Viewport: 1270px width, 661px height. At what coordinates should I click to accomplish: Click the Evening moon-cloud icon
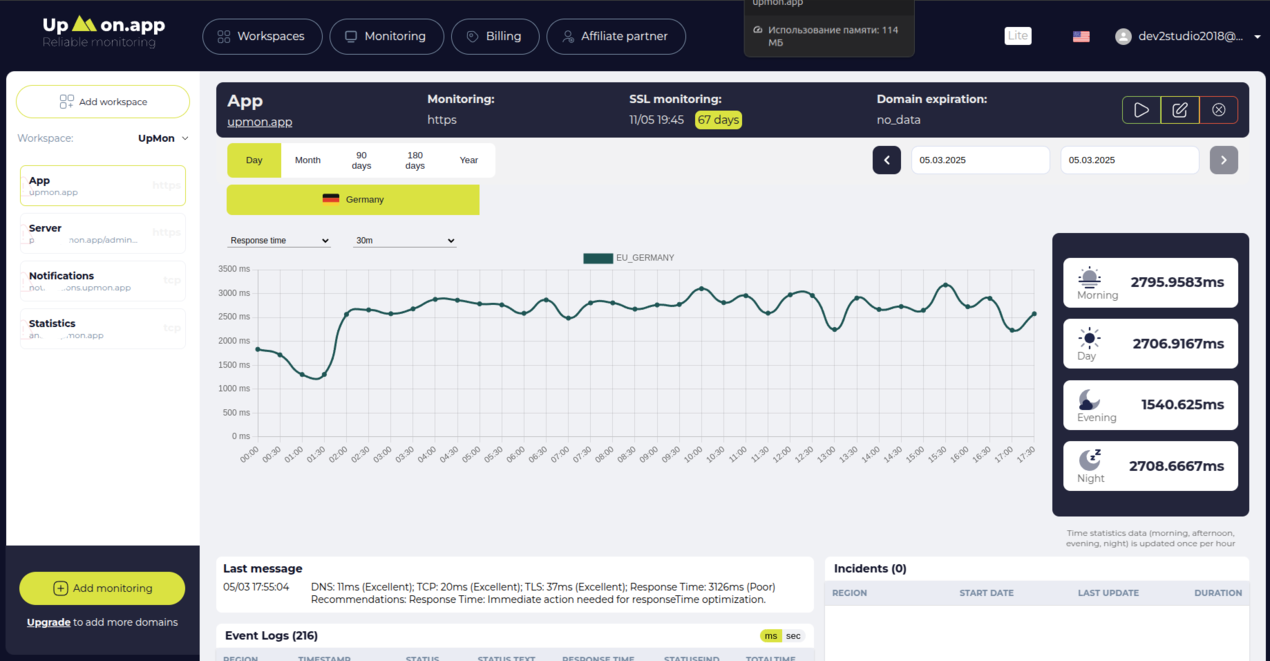click(x=1089, y=400)
